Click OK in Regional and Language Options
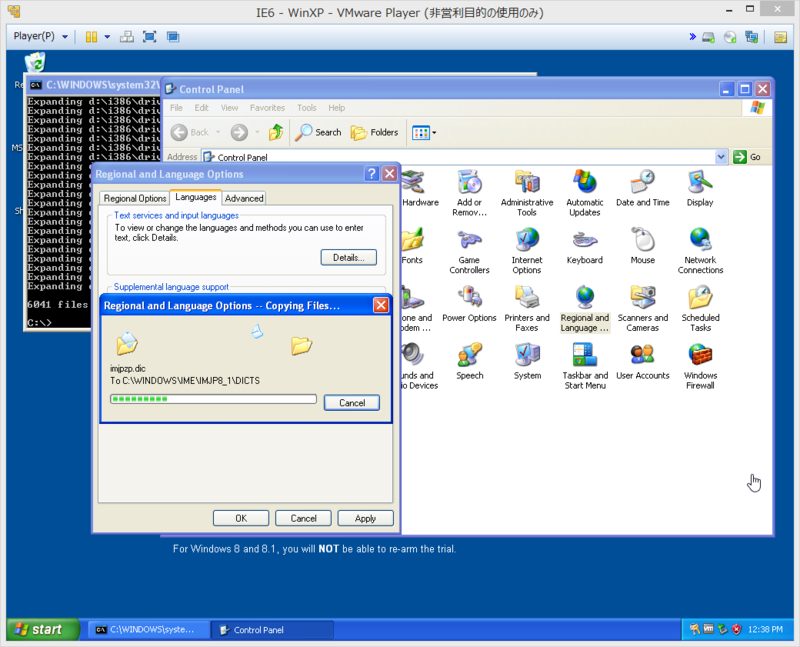The width and height of the screenshot is (800, 647). point(241,518)
